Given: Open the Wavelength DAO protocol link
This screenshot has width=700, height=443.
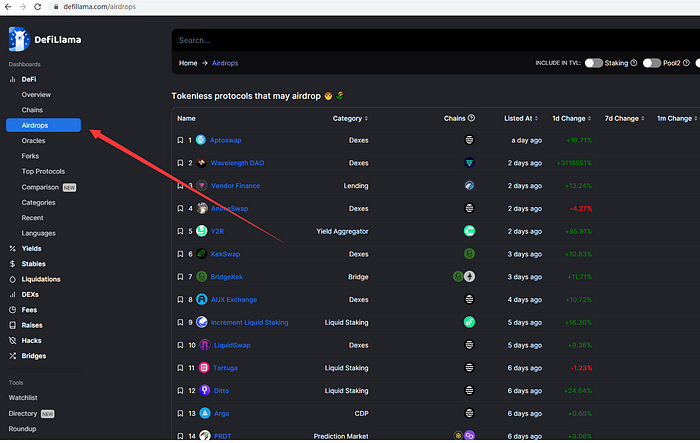Looking at the screenshot, I should [238, 163].
